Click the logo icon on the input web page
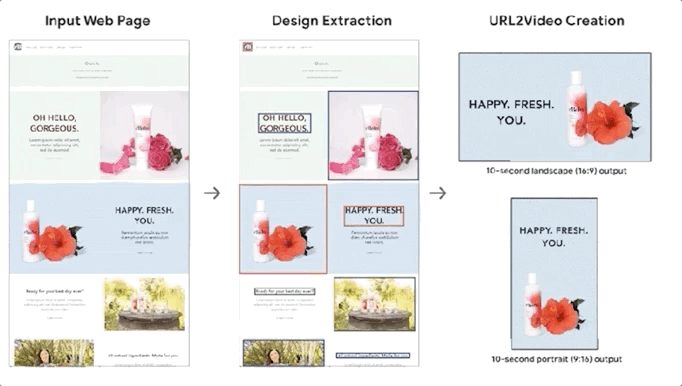This screenshot has width=682, height=386. [x=17, y=47]
